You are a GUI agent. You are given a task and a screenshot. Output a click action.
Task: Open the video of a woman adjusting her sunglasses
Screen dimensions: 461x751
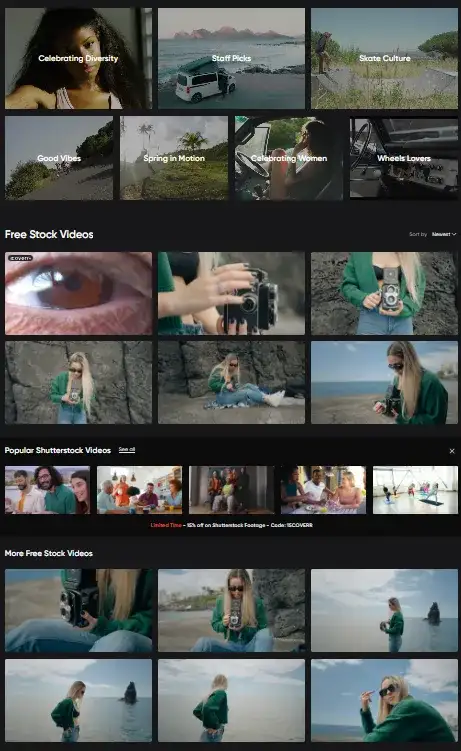[384, 700]
